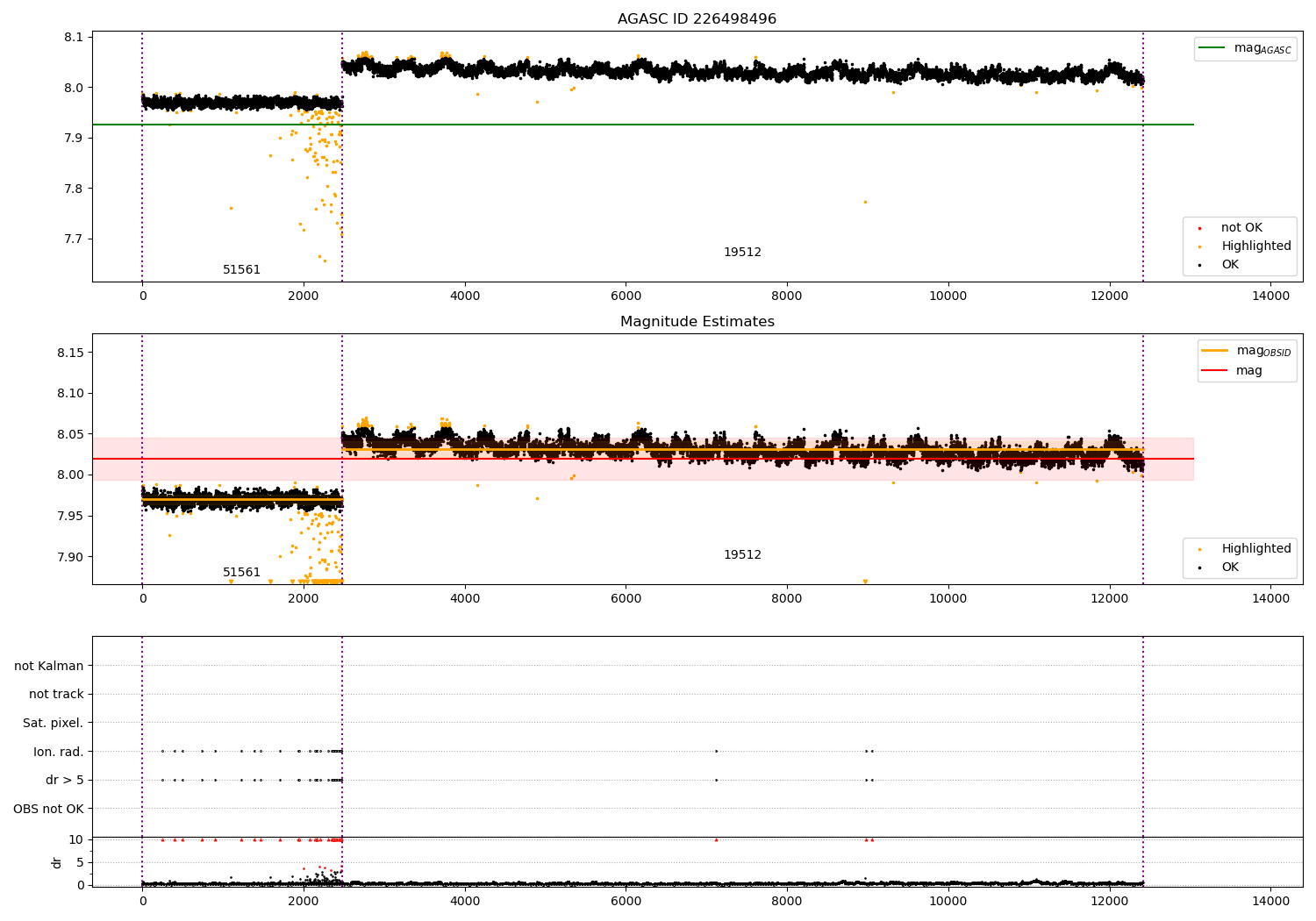The image size is (1316, 921).
Task: Click 'Highlighted' legend entry in Magnitude Estimates plot
Action: point(1255,548)
